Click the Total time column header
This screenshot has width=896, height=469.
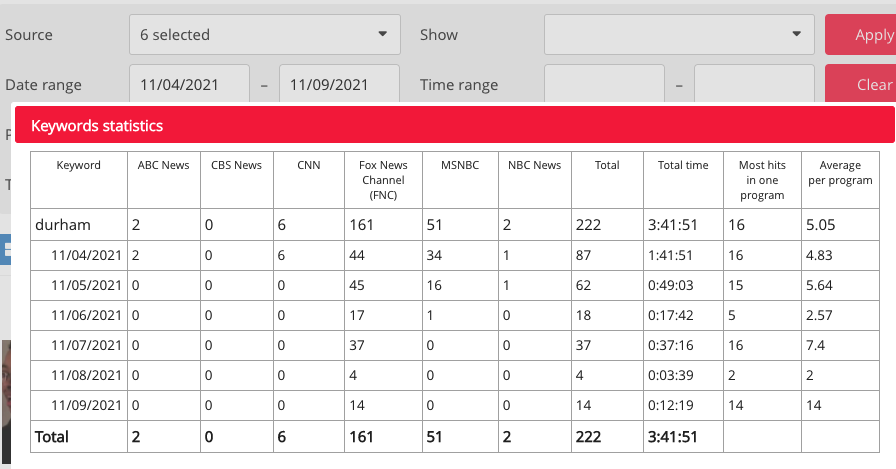(683, 180)
